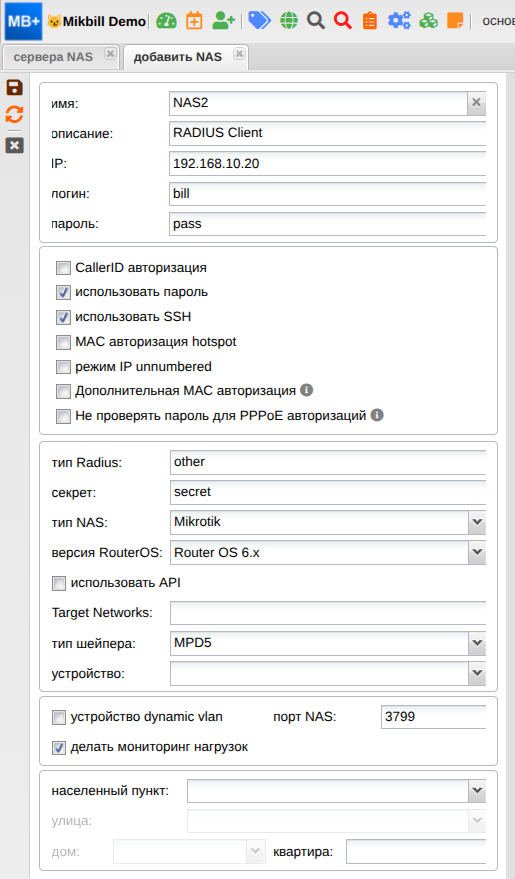Enable использовать API checkbox

(59, 584)
